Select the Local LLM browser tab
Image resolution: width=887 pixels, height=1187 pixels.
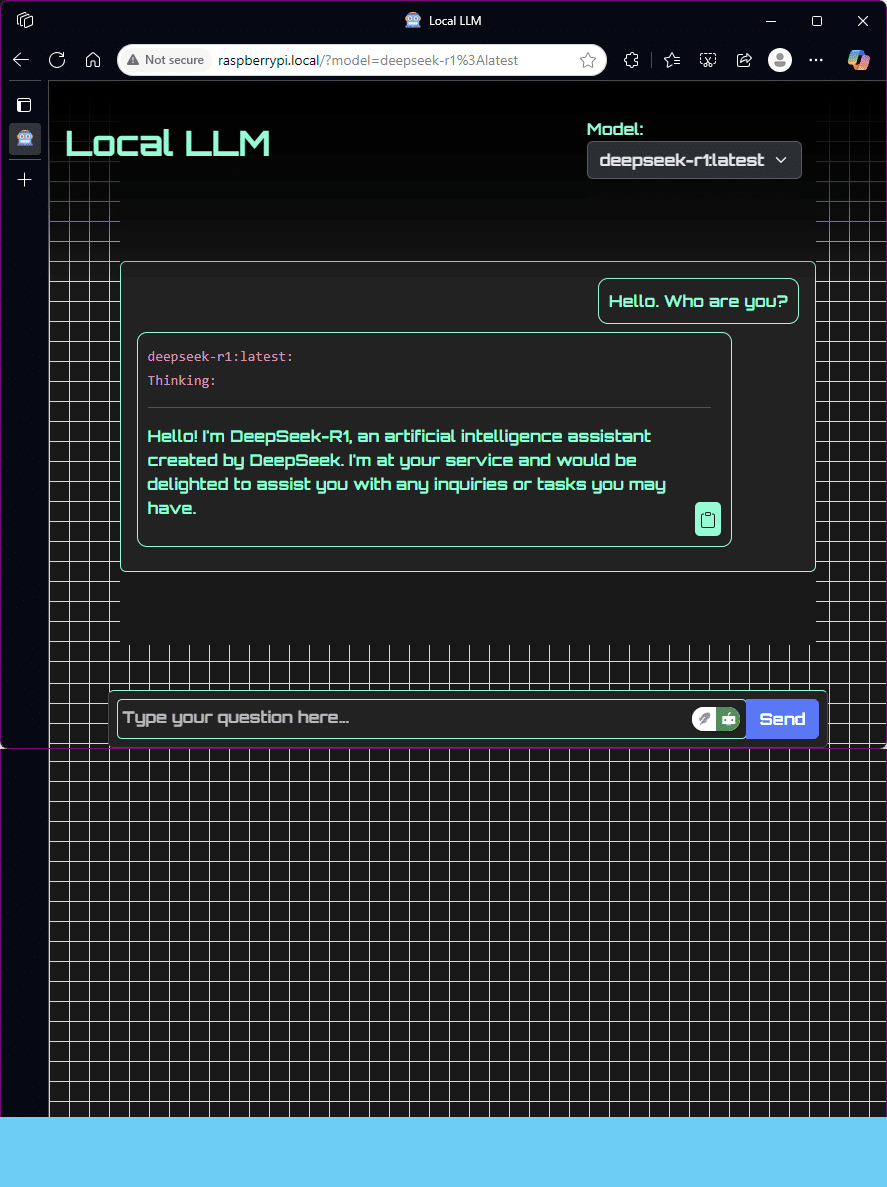pyautogui.click(x=443, y=20)
